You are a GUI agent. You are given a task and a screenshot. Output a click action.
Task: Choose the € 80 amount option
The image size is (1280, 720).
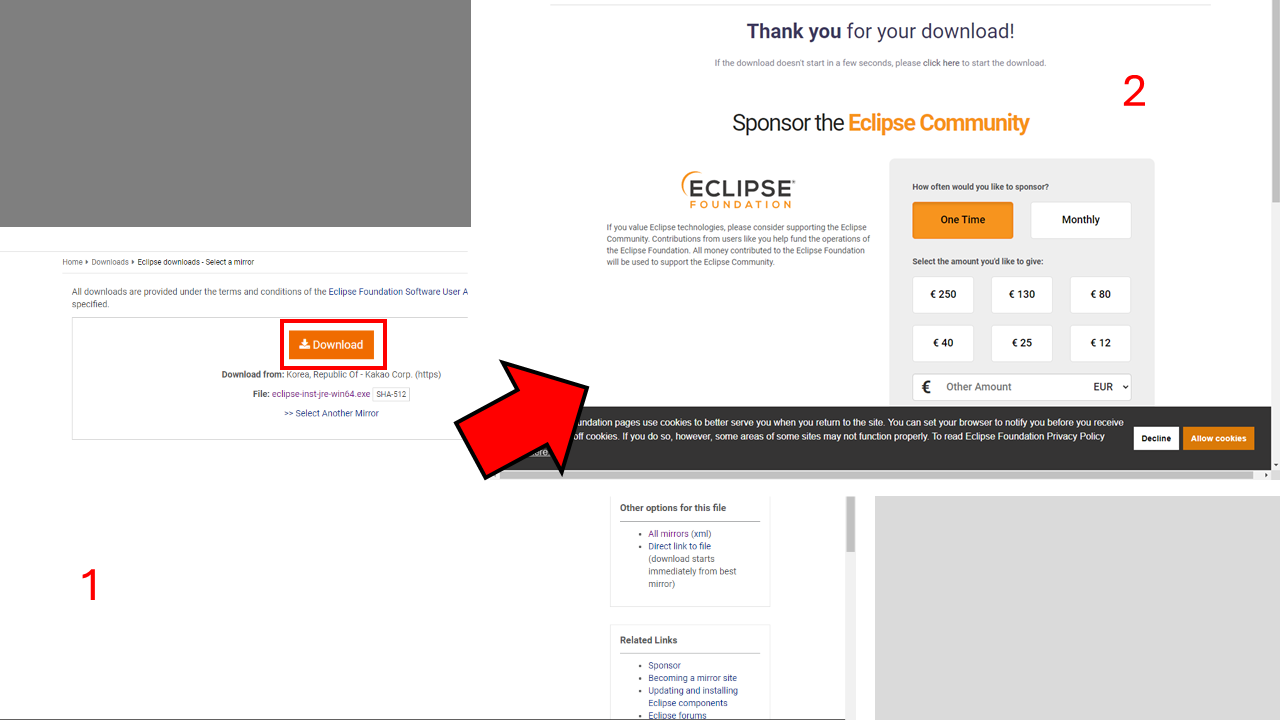point(1100,294)
